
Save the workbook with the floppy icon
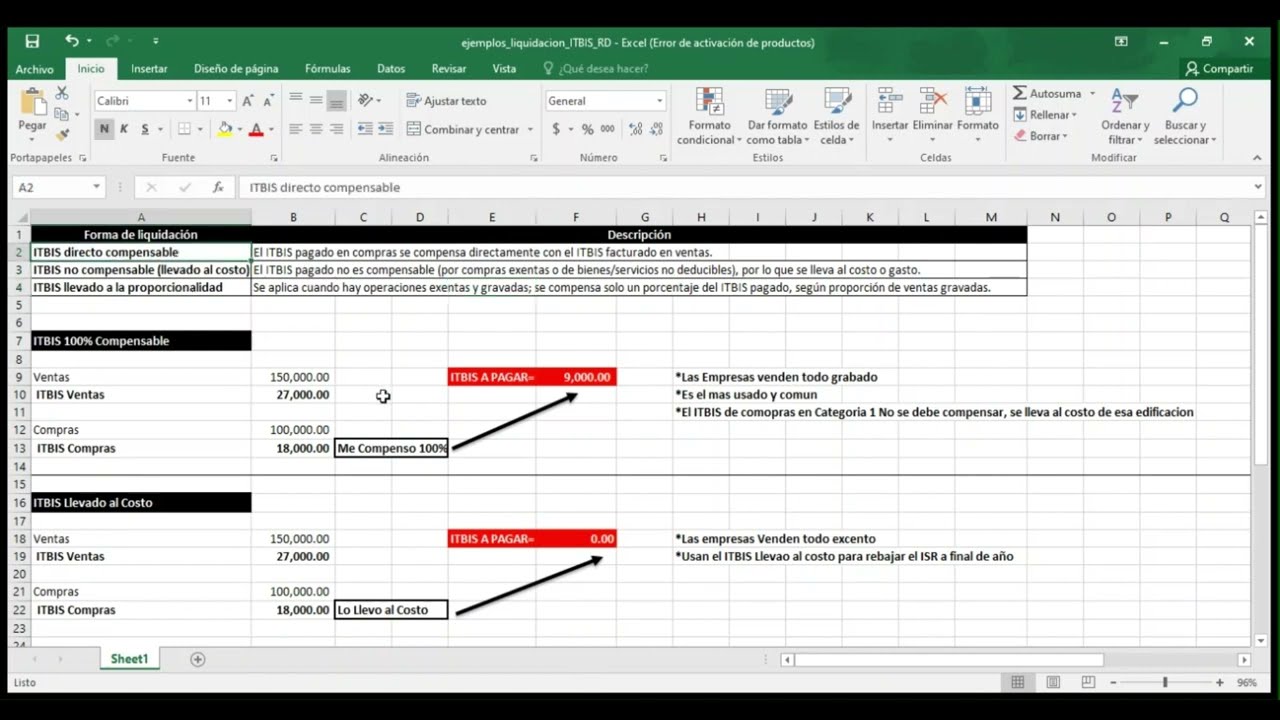click(32, 41)
